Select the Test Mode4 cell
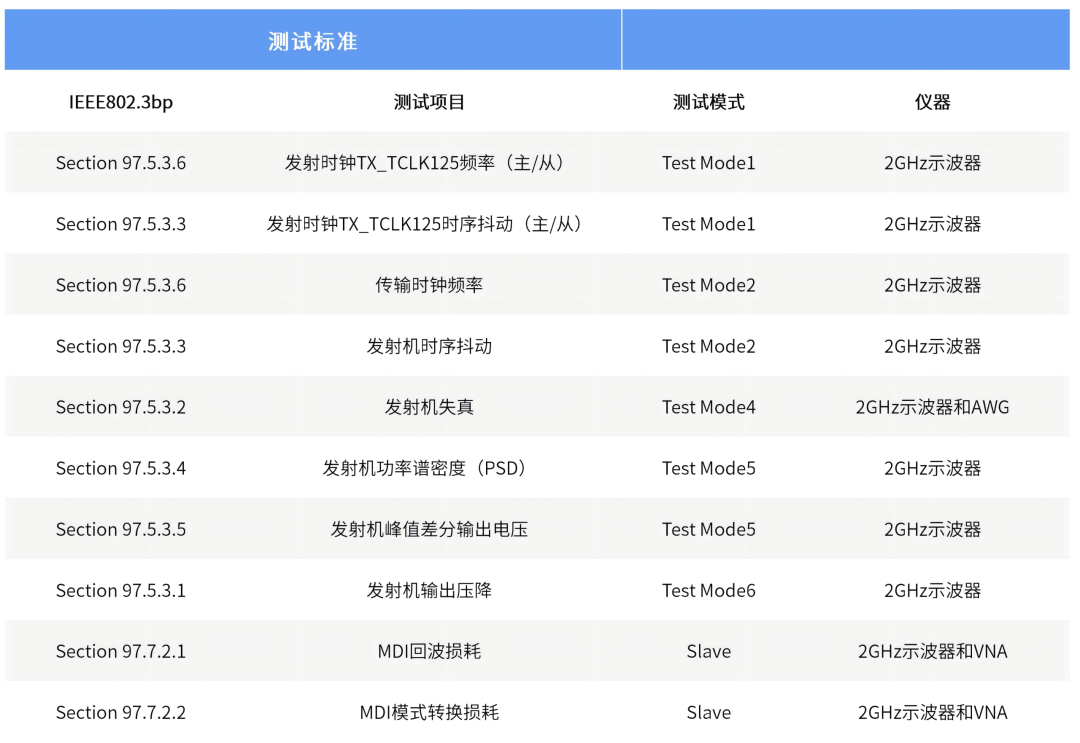Screen dimensions: 1080x743 708,407
